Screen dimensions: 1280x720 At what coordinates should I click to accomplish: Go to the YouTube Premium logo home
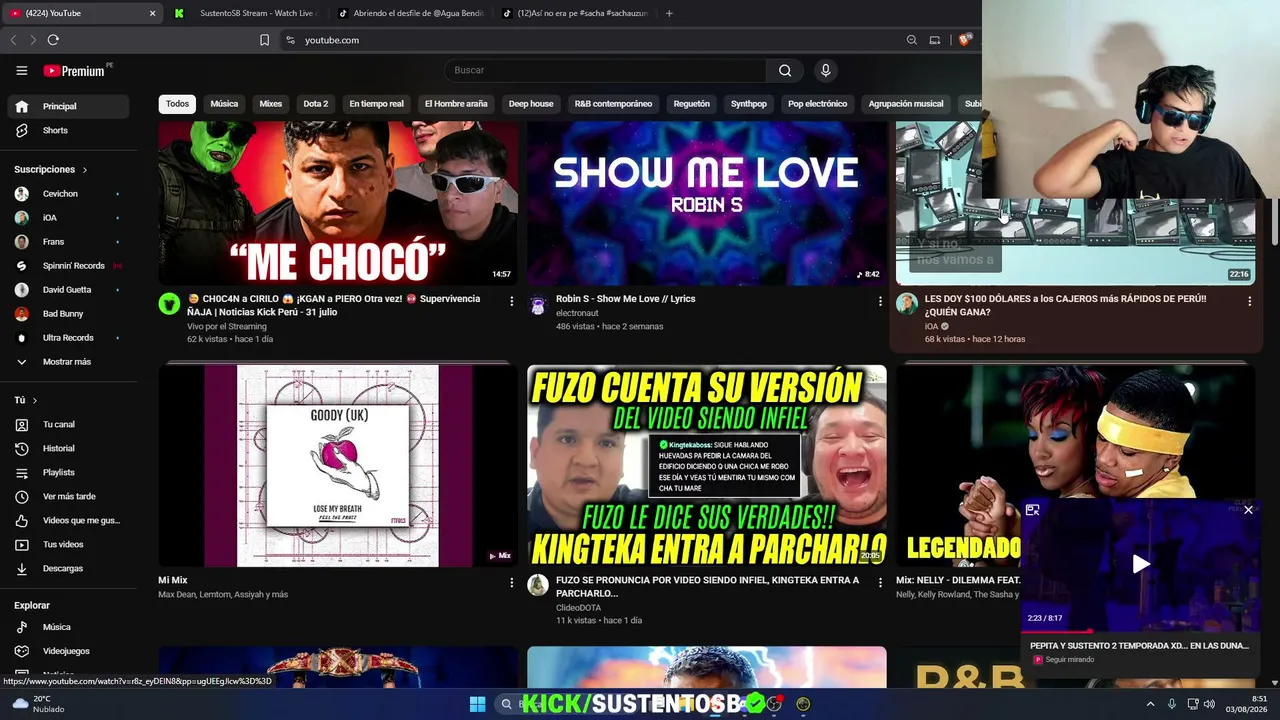coord(74,71)
